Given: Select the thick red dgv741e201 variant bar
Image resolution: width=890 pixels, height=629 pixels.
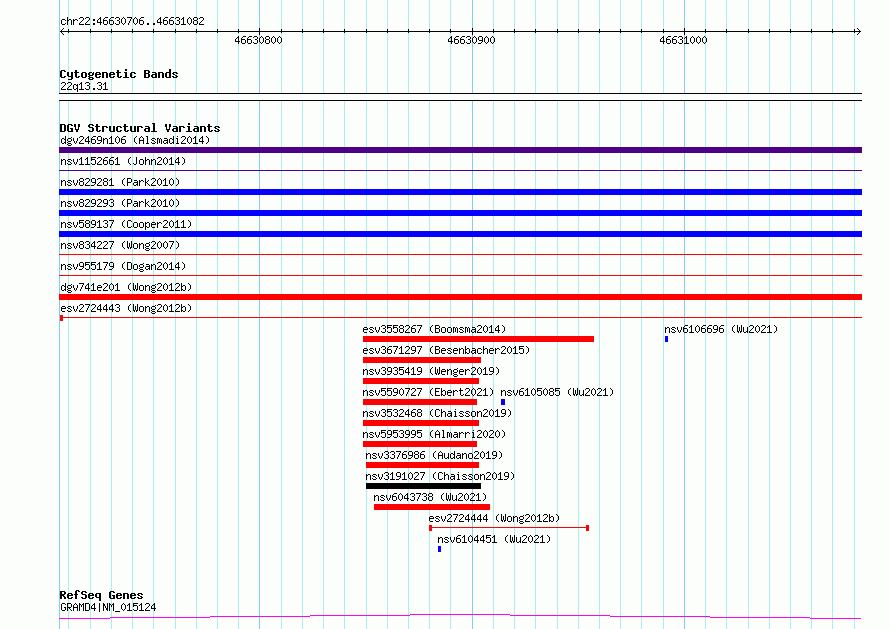Looking at the screenshot, I should coord(460,297).
